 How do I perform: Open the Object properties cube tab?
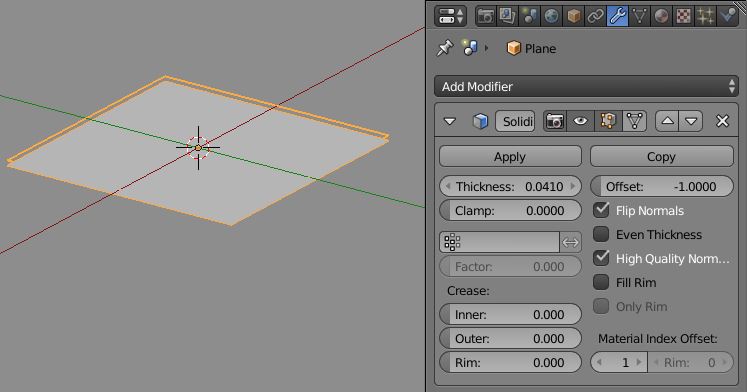pyautogui.click(x=574, y=16)
